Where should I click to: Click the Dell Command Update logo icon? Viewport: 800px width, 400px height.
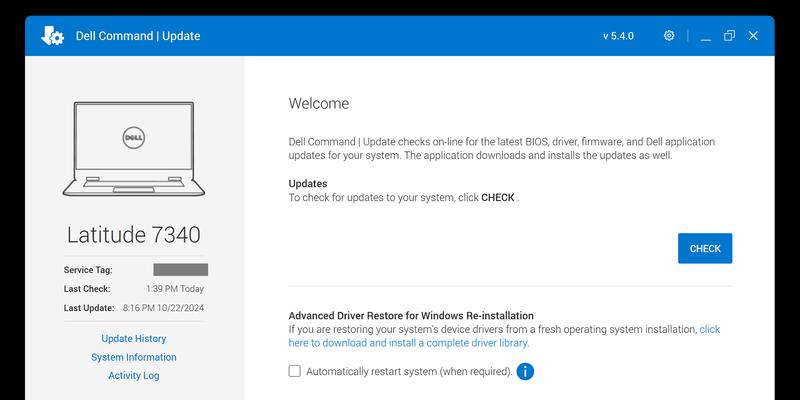[52, 36]
